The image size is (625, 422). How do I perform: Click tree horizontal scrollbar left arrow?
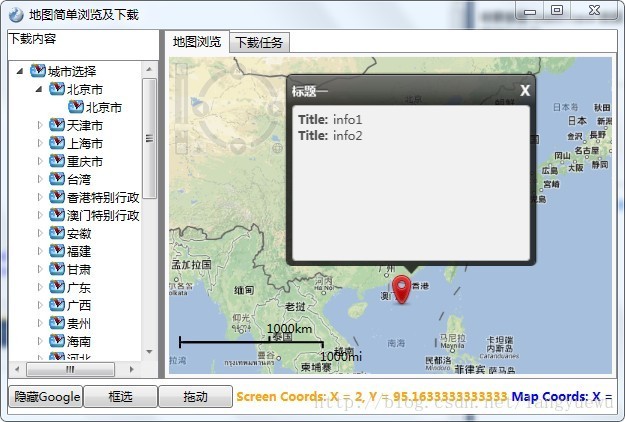tap(17, 369)
